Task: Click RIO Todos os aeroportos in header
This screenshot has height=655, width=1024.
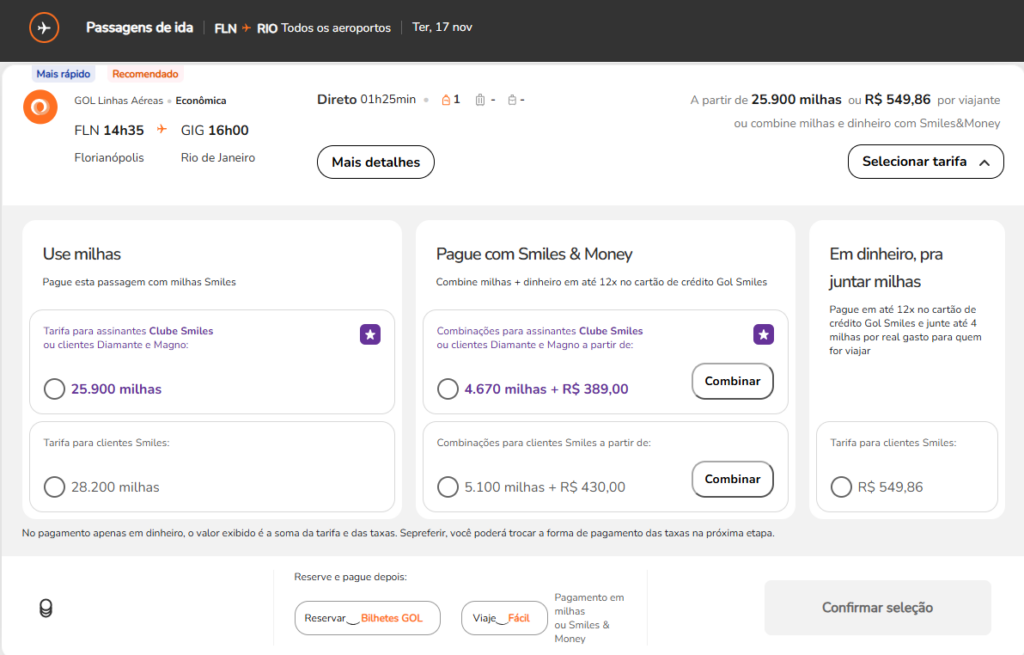Action: pos(324,28)
